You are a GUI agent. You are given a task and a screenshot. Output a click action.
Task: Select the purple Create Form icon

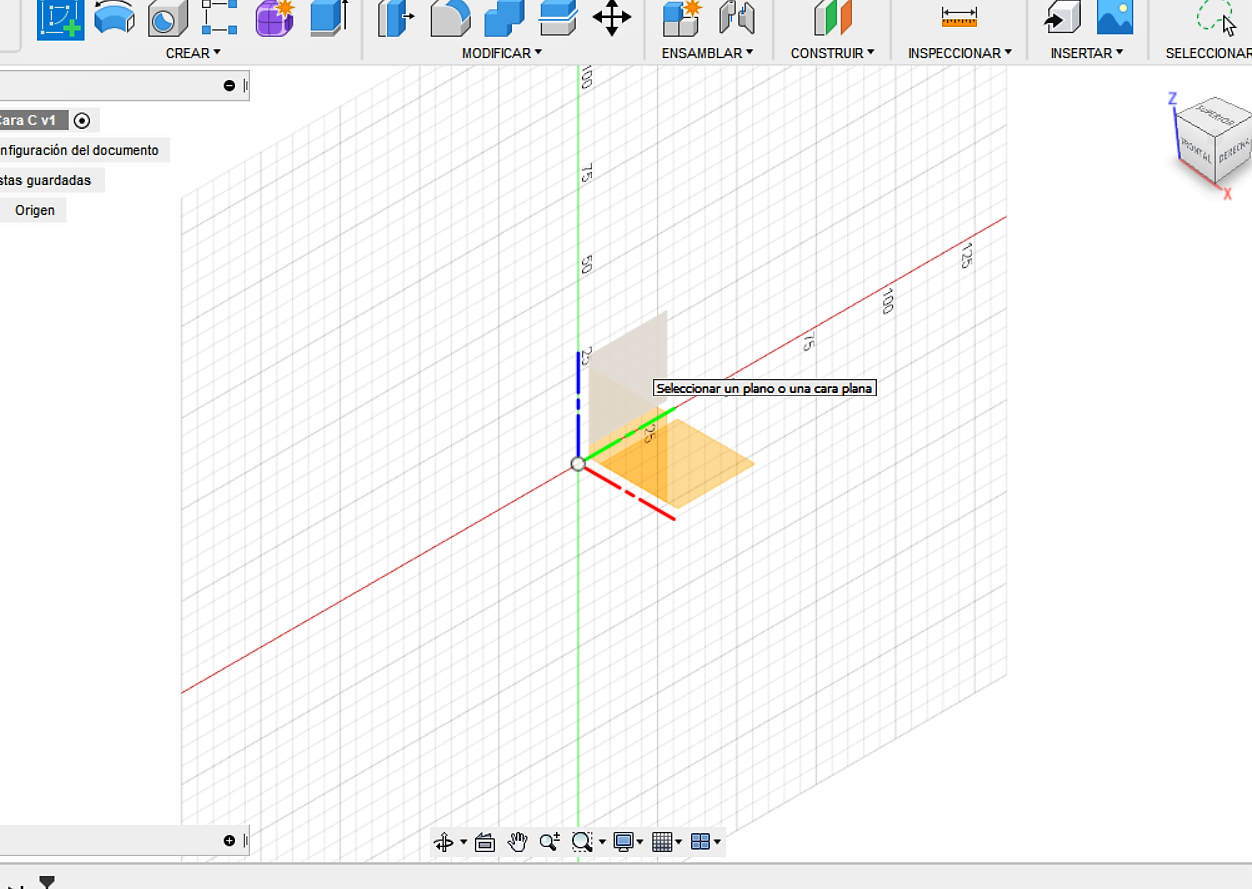point(273,18)
